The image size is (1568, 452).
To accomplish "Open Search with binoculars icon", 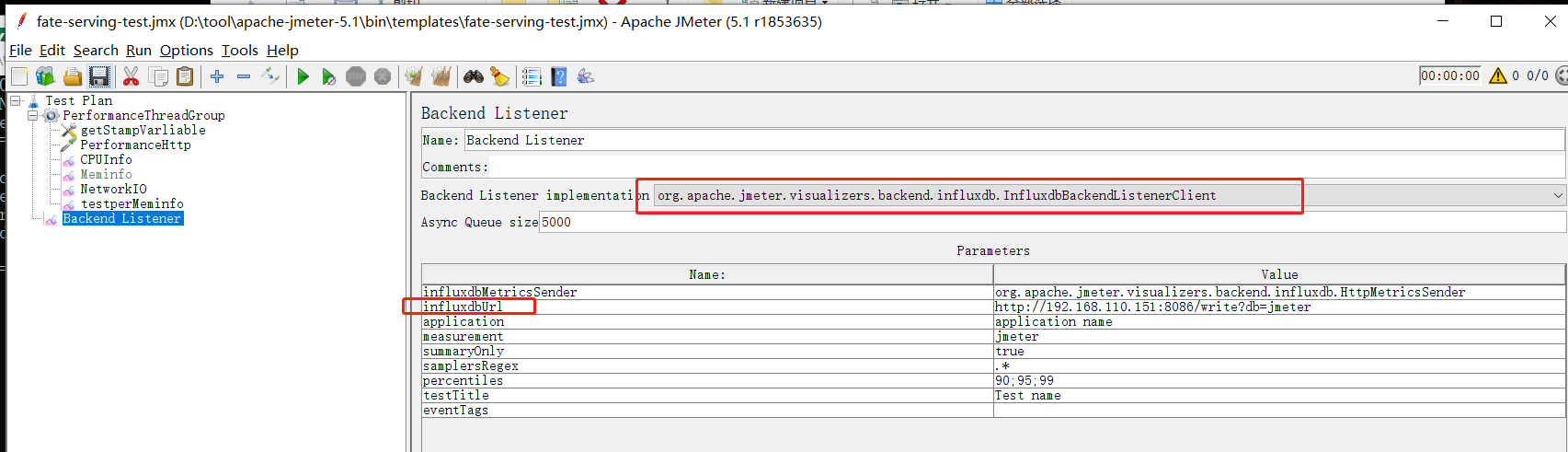I will (x=474, y=76).
